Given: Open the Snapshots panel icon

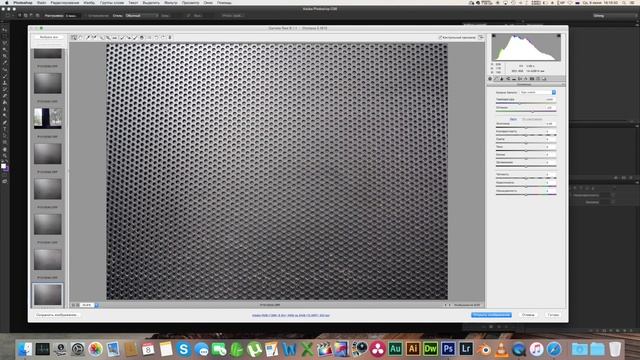Looking at the screenshot, I should 544,78.
